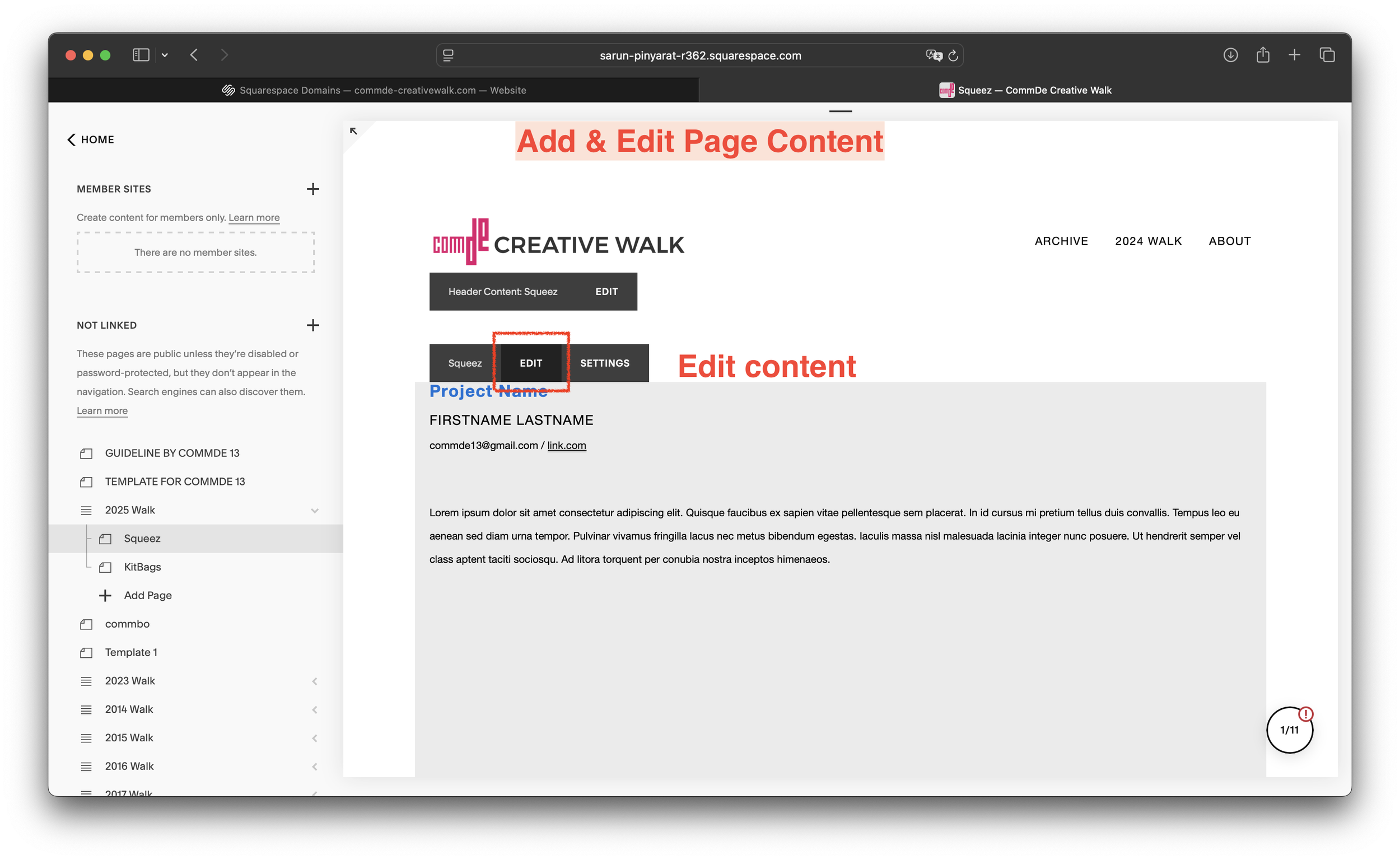Click the plus icon beside Member Sites

(312, 189)
